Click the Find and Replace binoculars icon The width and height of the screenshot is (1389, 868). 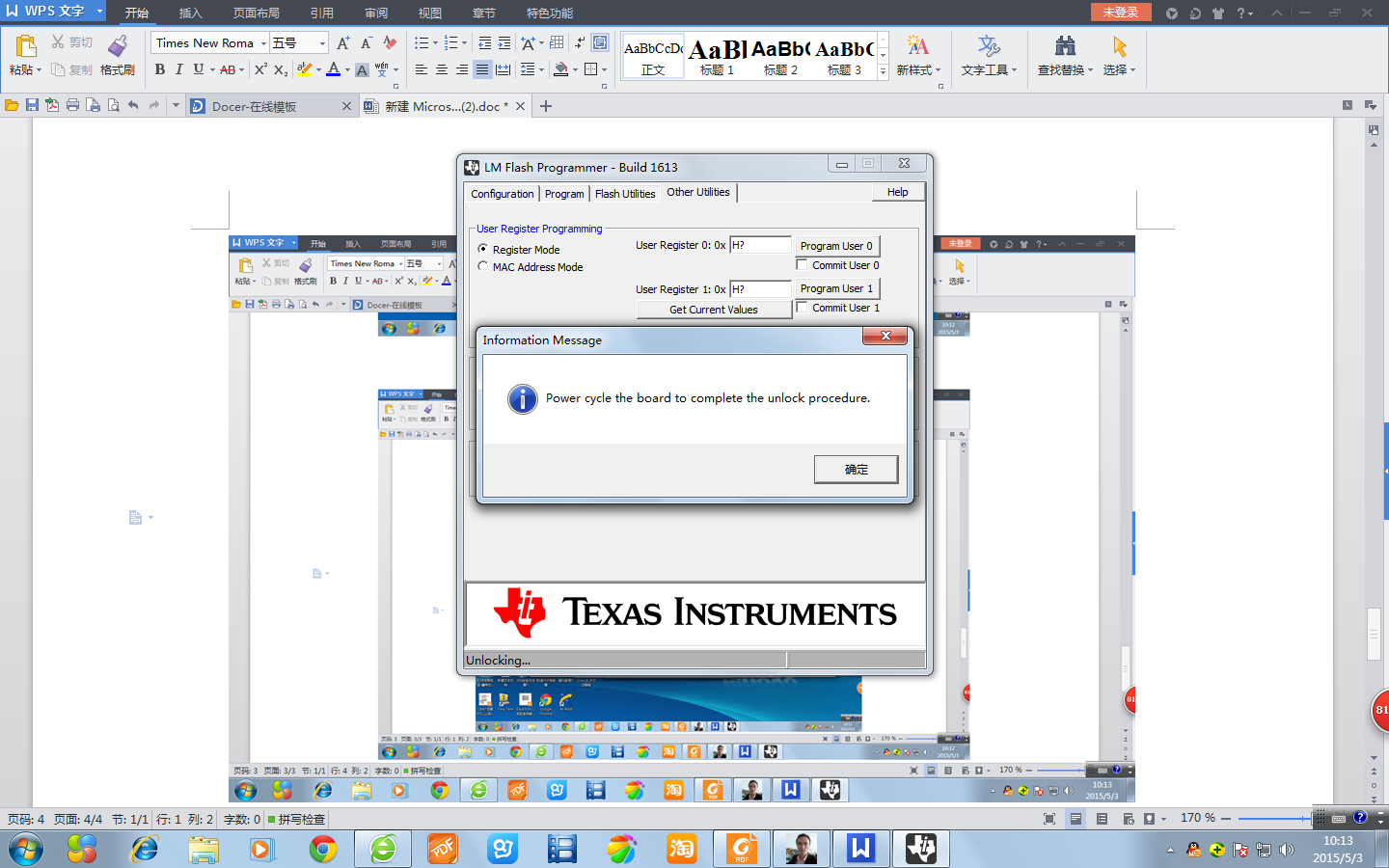coord(1065,46)
